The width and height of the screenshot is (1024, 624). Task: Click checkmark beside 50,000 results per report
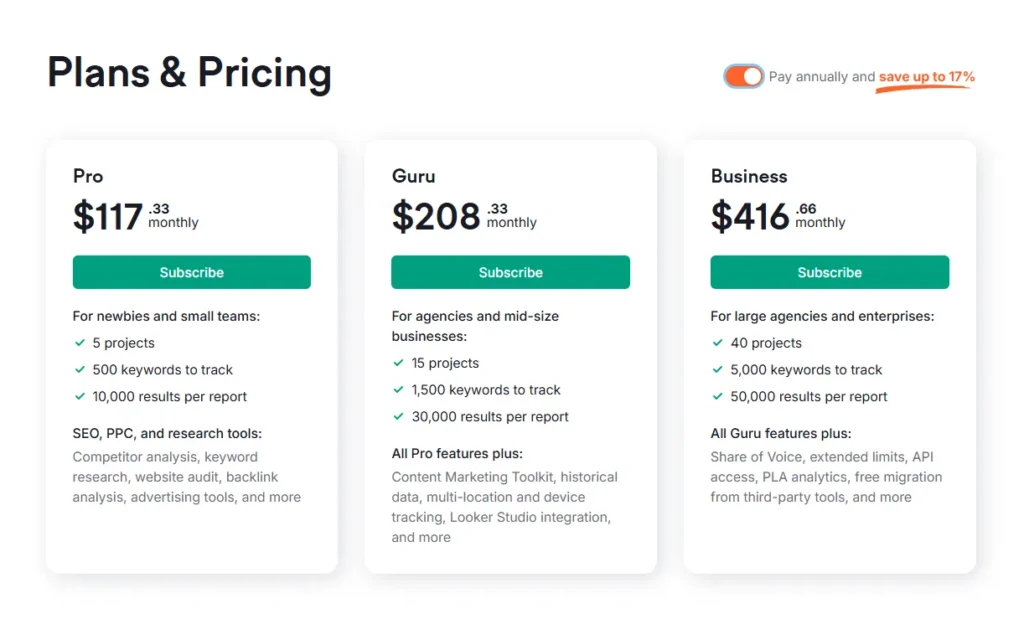coord(718,397)
